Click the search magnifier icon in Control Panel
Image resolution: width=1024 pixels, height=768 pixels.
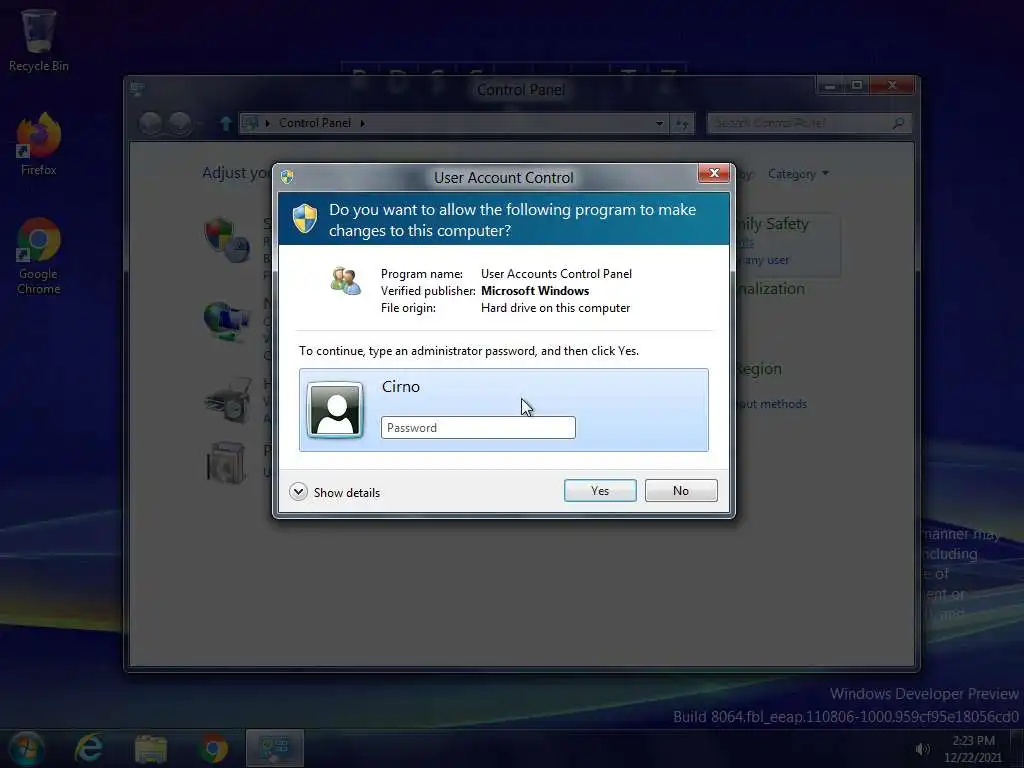click(898, 123)
